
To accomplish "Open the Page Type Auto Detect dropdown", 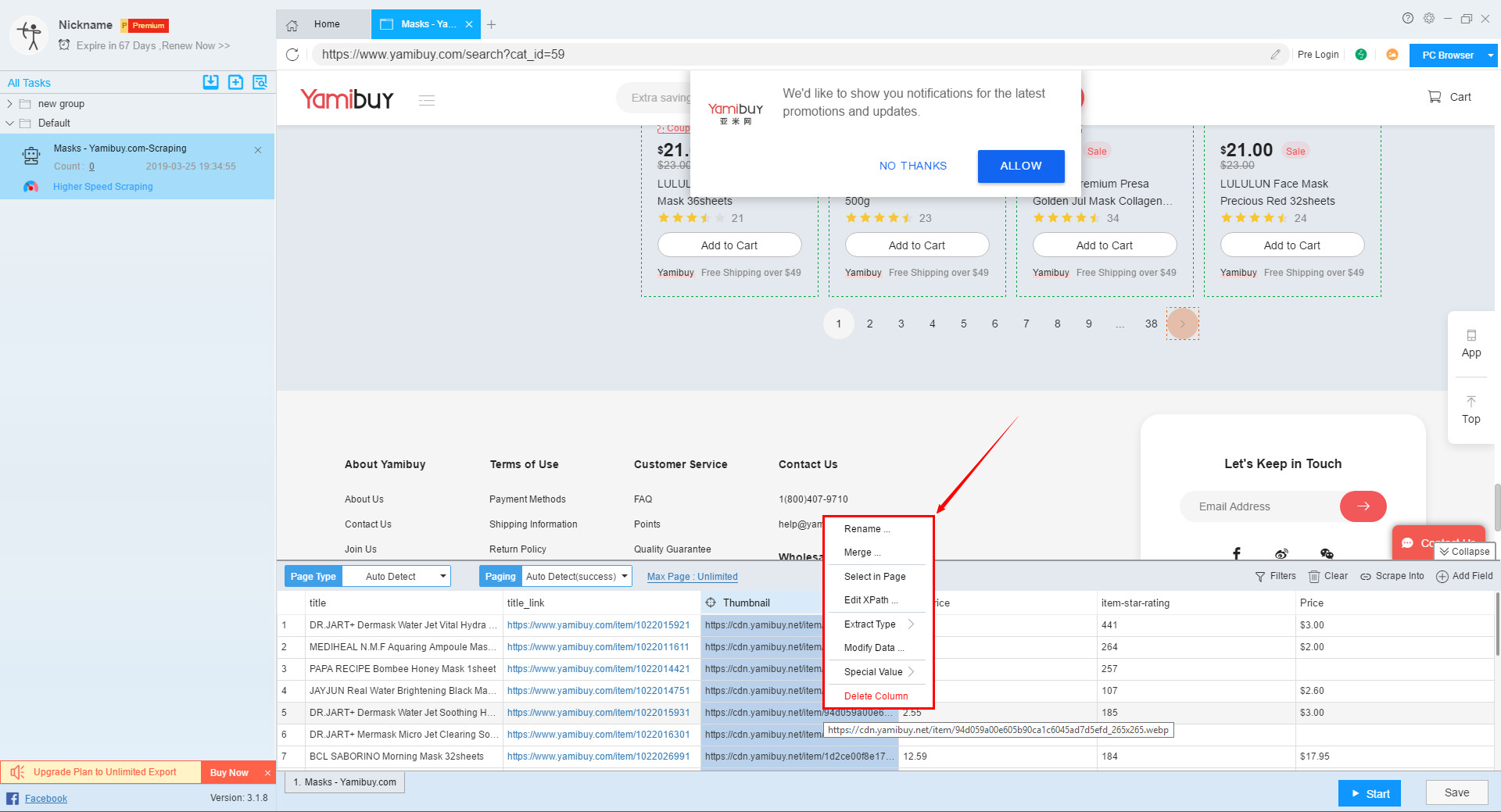I will [x=397, y=577].
